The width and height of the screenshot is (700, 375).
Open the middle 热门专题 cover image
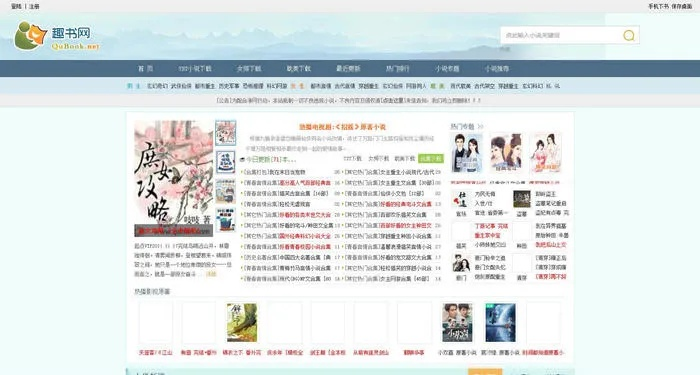[x=506, y=153]
